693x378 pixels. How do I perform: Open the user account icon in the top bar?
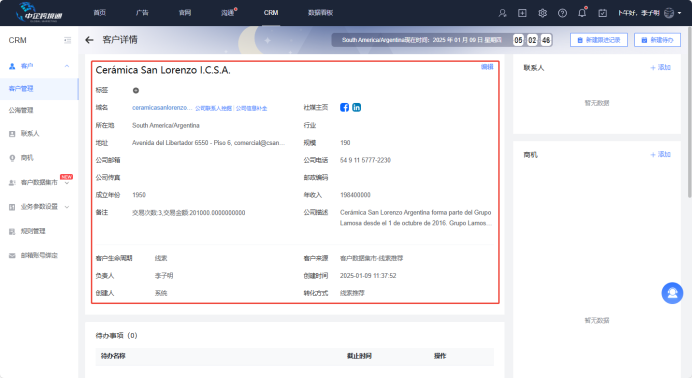pyautogui.click(x=502, y=13)
